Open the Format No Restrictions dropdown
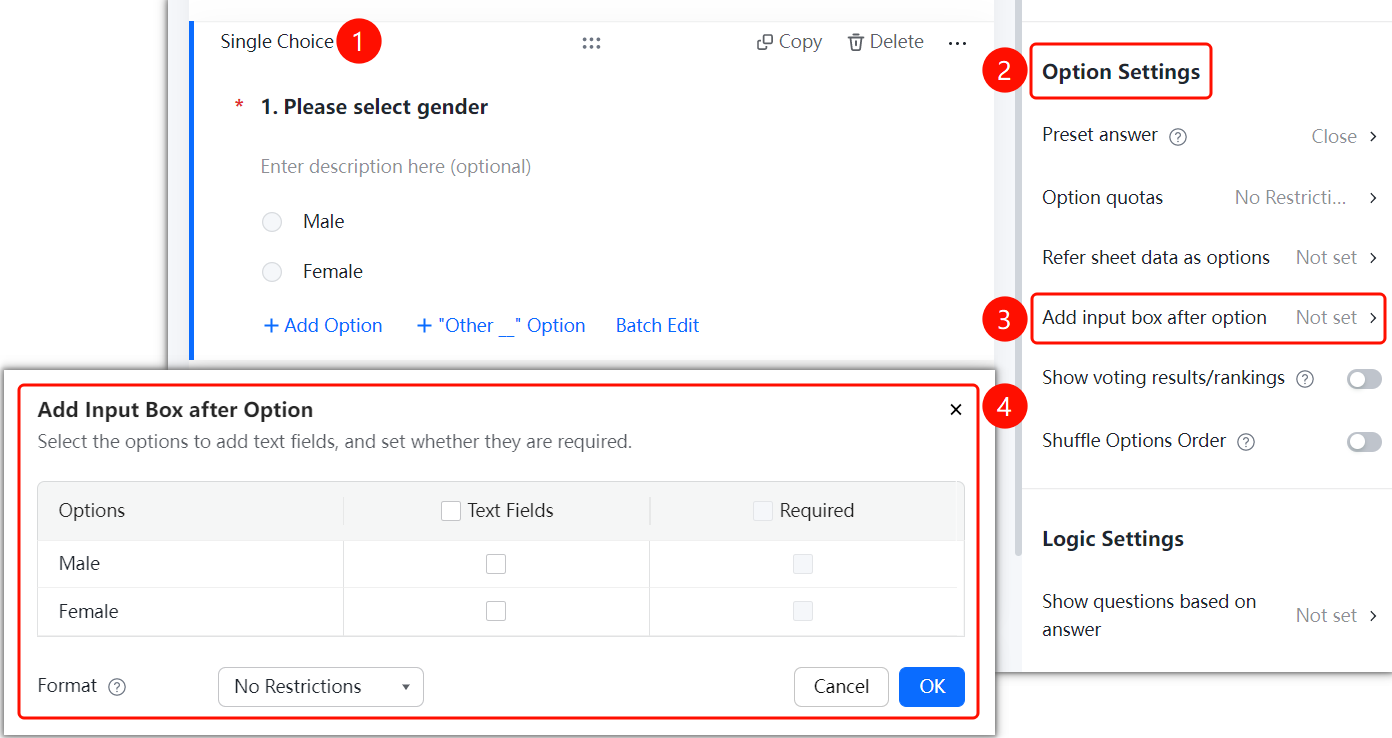 321,687
